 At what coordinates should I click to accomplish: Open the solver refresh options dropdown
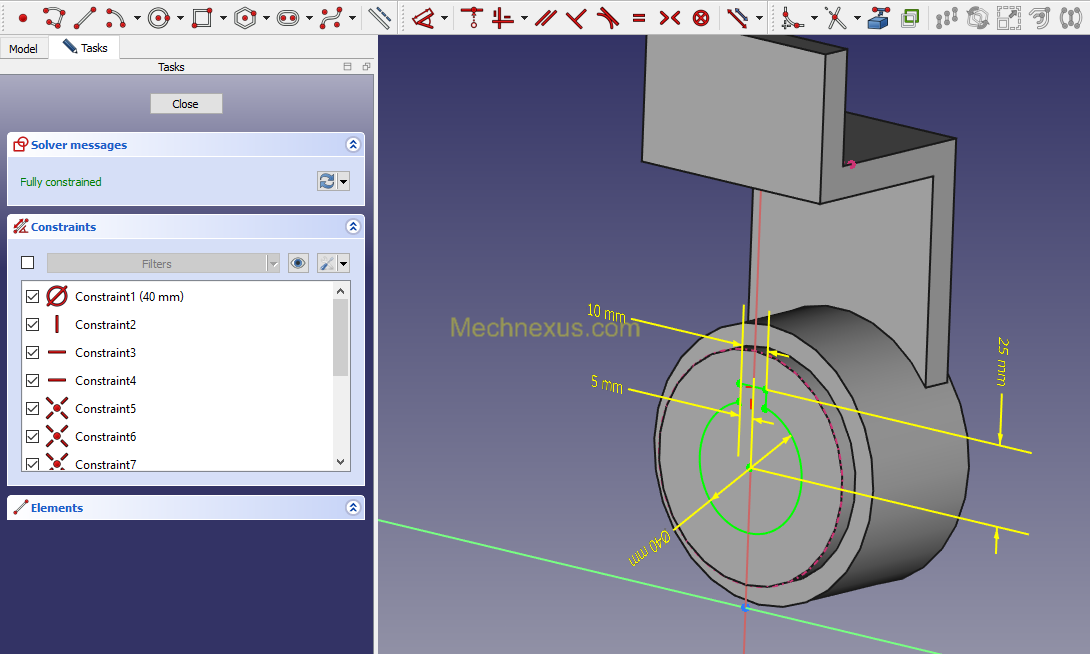(x=343, y=181)
